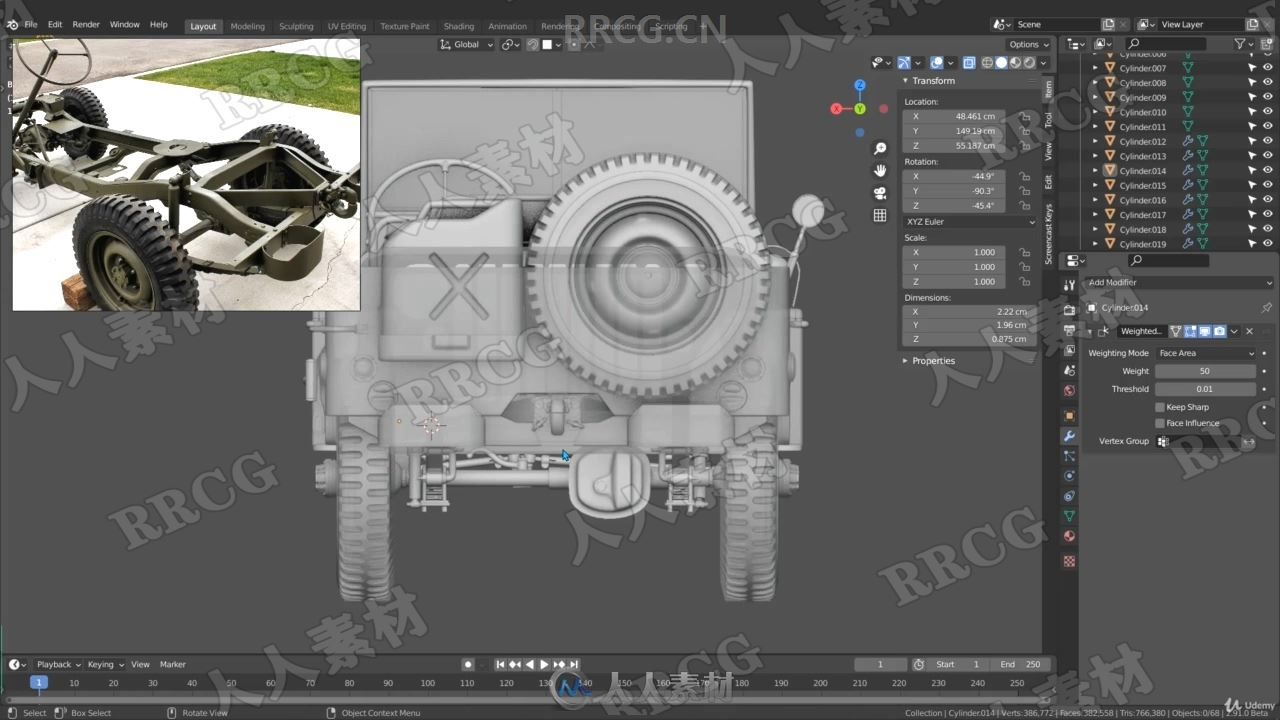This screenshot has width=1280, height=720.
Task: Select rendered viewport shading mode
Action: pos(1029,62)
